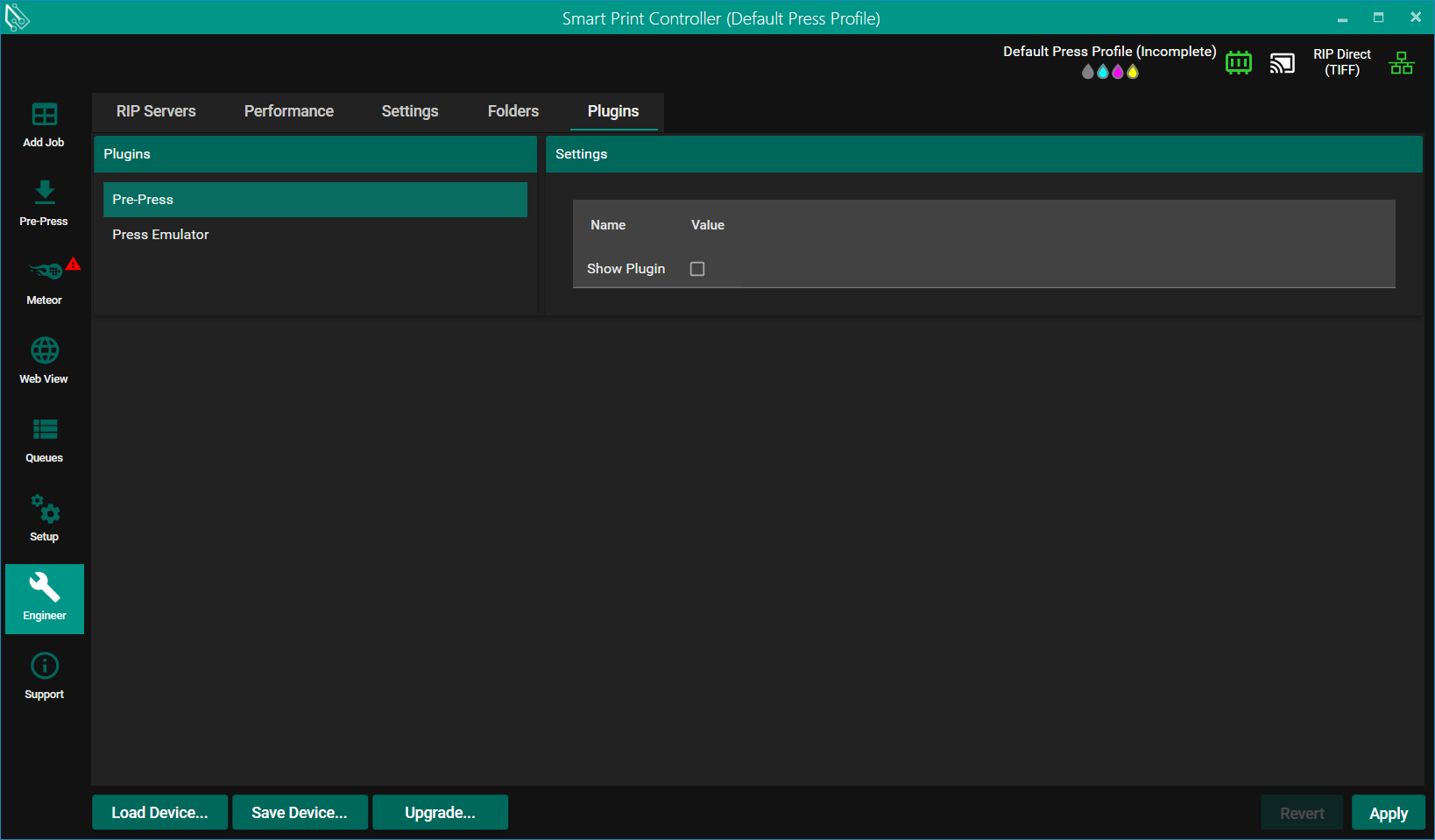Click the cast screen icon
1435x840 pixels.
(1282, 63)
